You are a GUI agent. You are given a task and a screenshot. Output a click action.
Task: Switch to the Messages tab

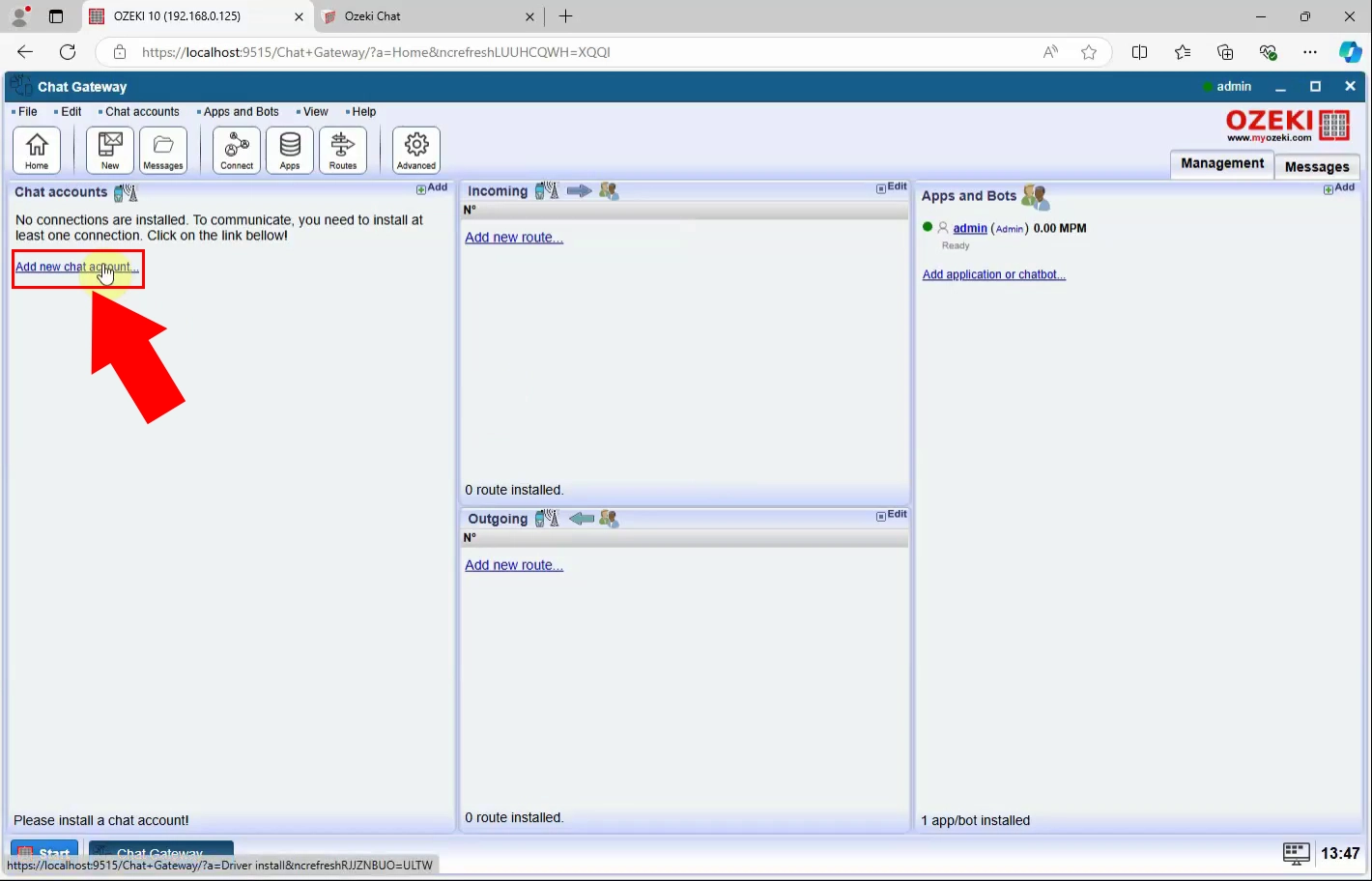pos(1317,167)
